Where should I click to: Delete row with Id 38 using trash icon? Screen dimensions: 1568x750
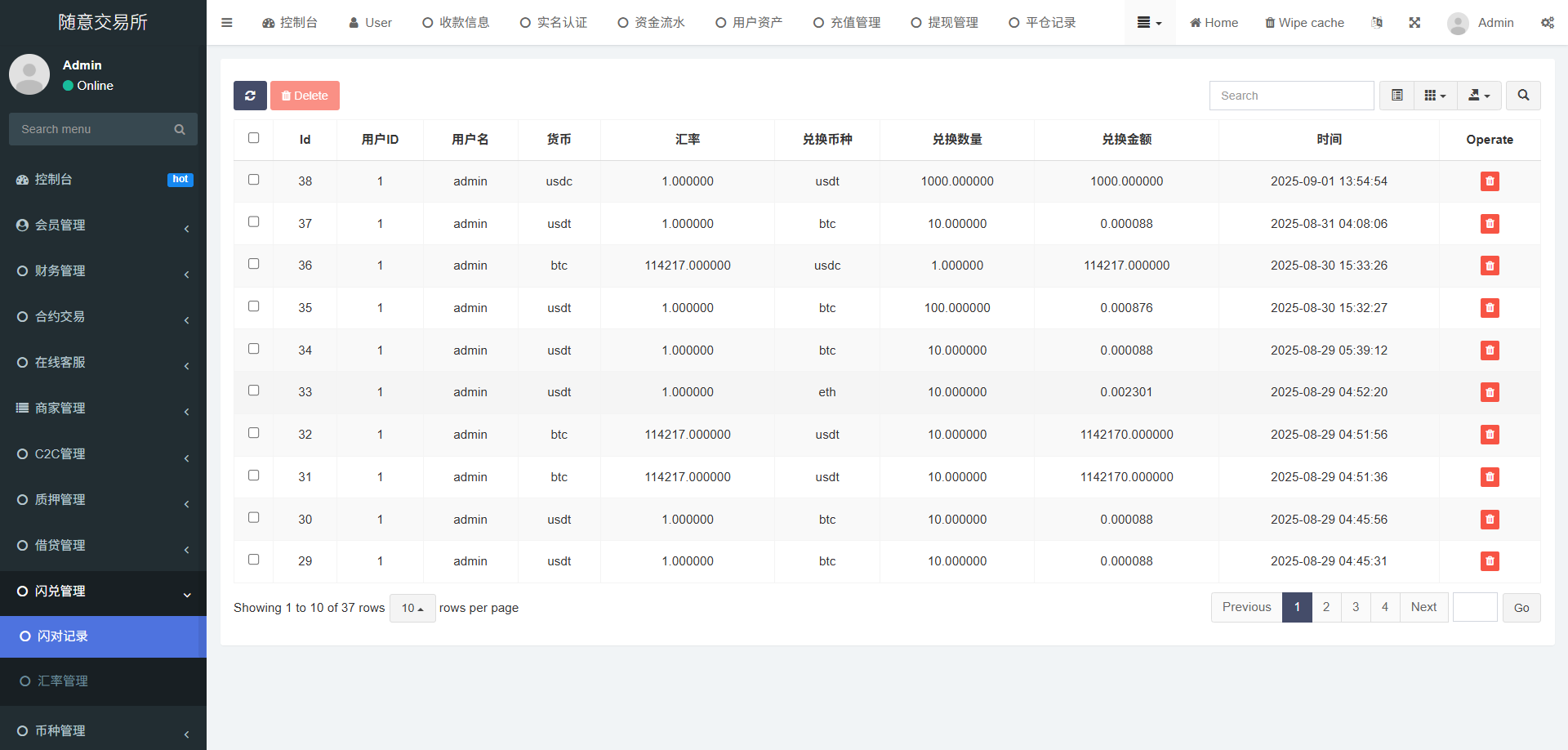pyautogui.click(x=1490, y=181)
